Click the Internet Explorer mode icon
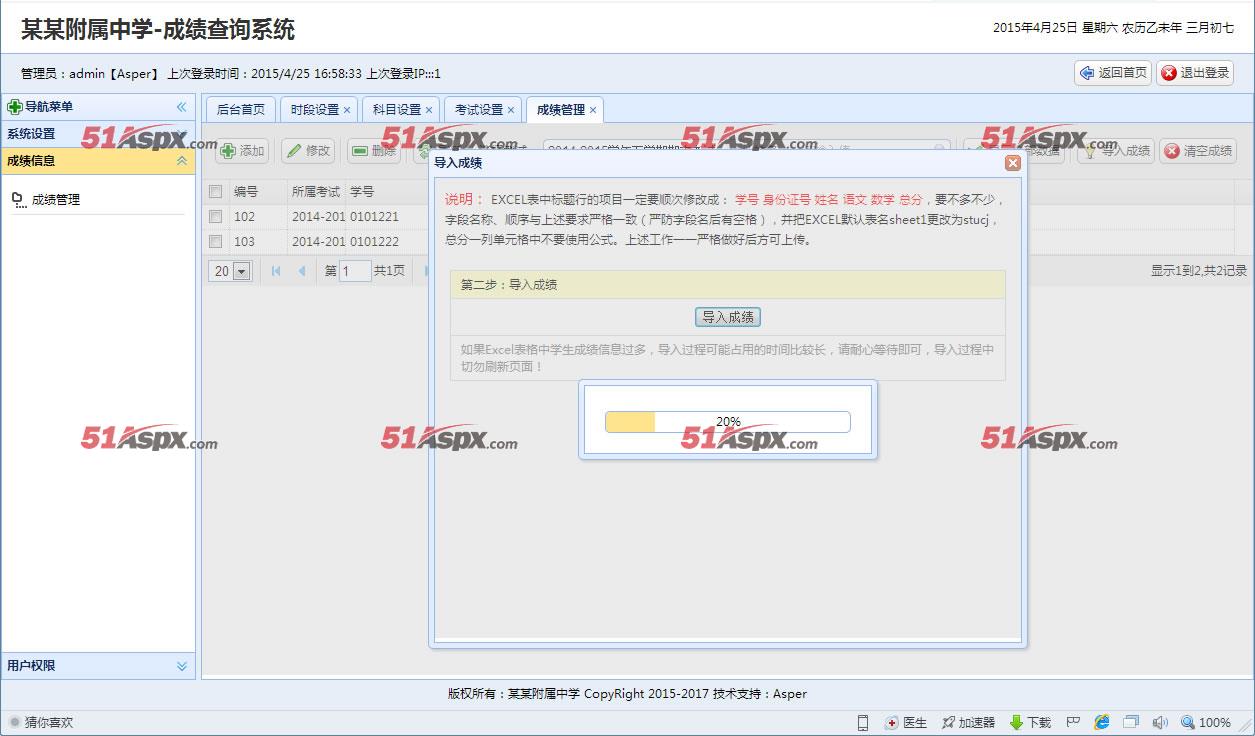 click(x=1102, y=722)
